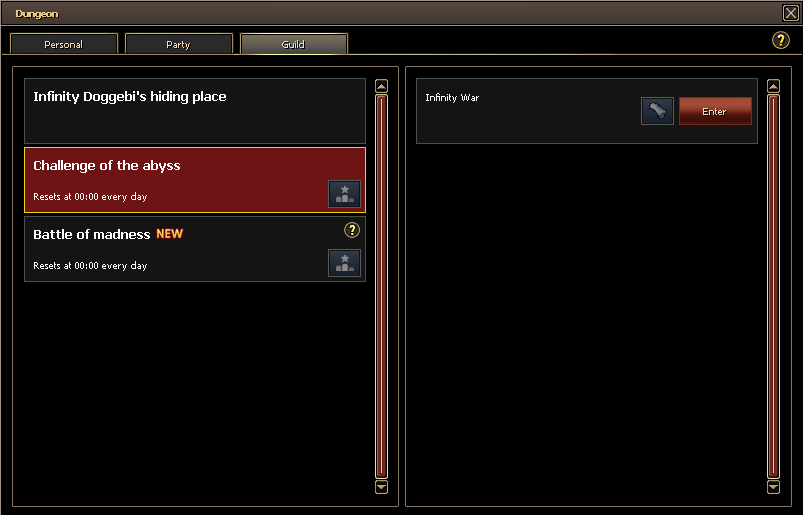The width and height of the screenshot is (803, 515).
Task: Click the help icon beside Battle of madness
Action: [352, 230]
